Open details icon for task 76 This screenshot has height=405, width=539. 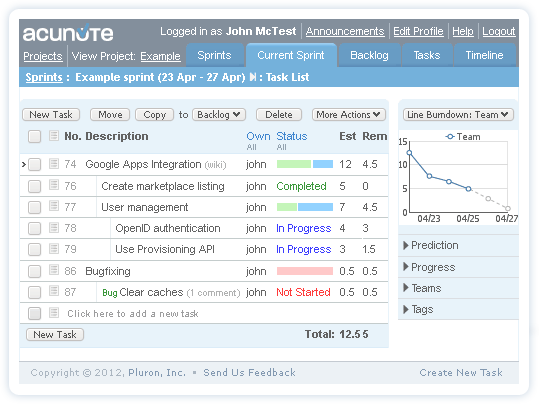(x=54, y=185)
